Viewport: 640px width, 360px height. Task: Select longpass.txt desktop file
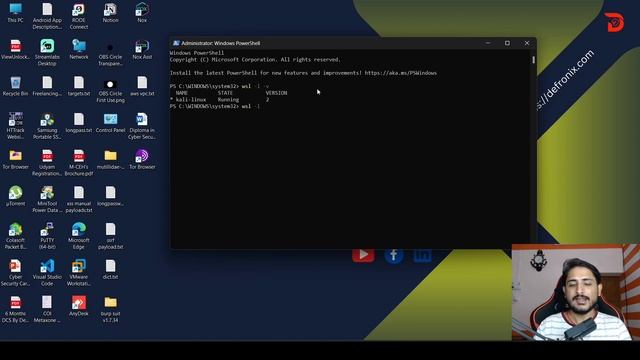click(x=79, y=122)
